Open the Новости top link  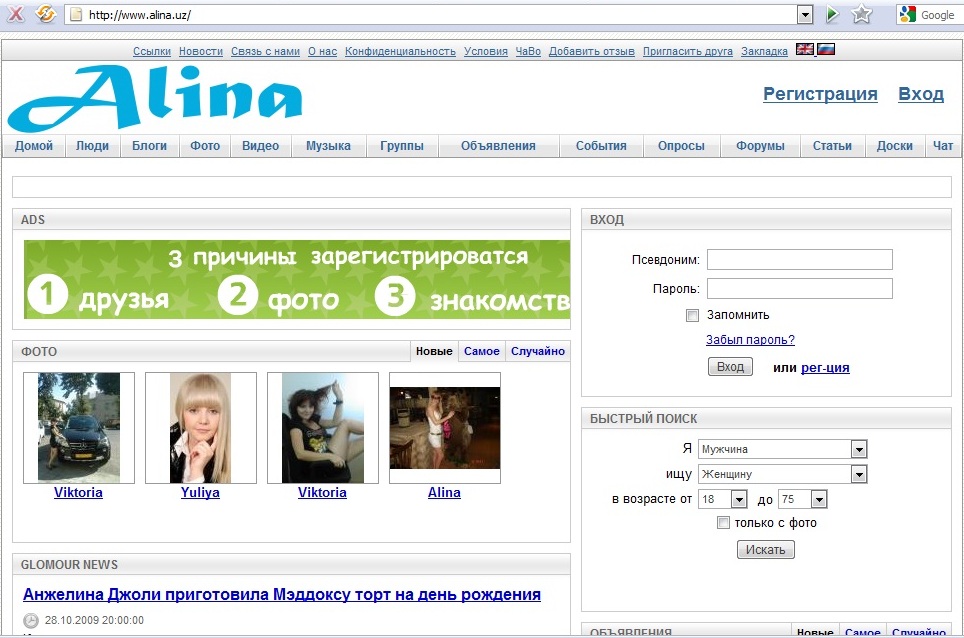coord(201,52)
